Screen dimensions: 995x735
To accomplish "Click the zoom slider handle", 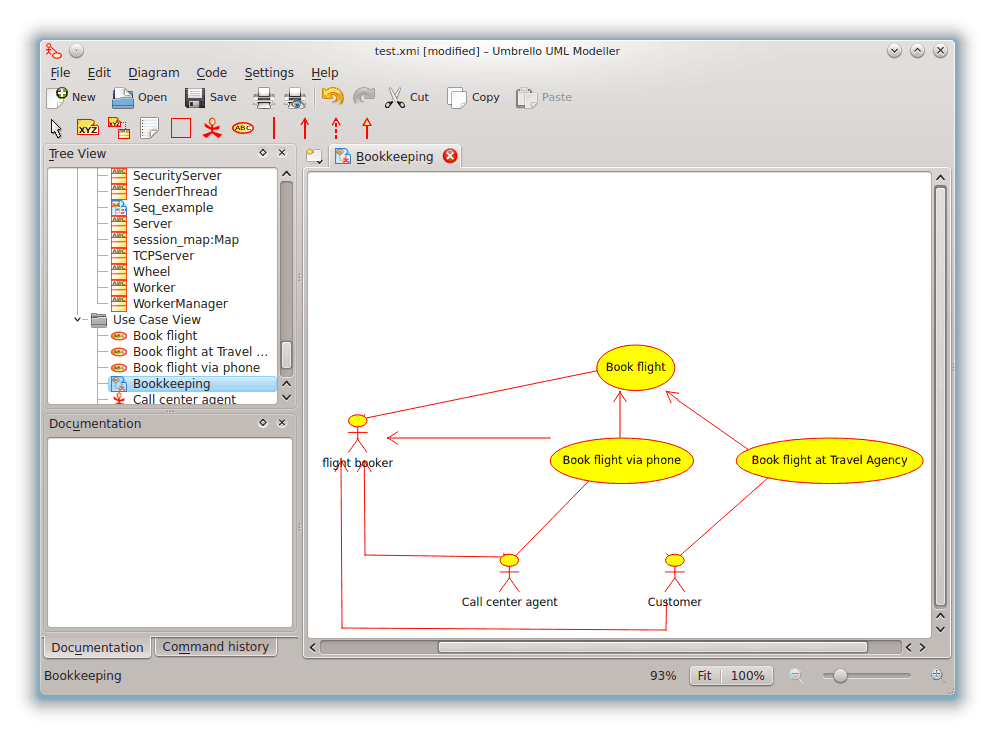I will (840, 676).
